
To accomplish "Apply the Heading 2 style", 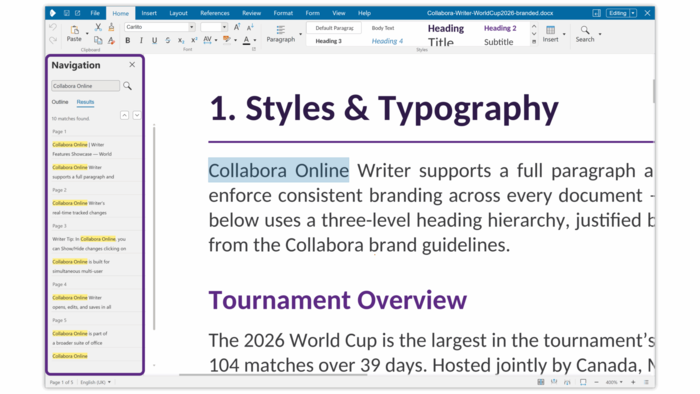I will pos(500,28).
